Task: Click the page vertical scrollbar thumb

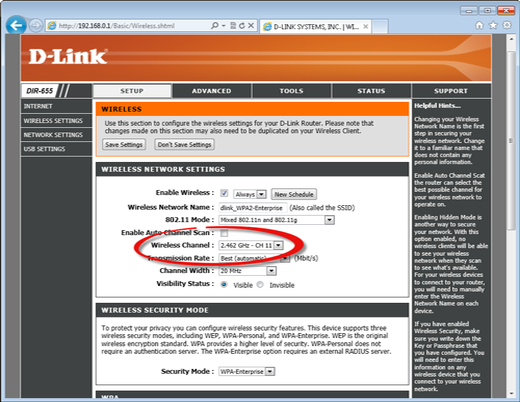Action: (511, 140)
